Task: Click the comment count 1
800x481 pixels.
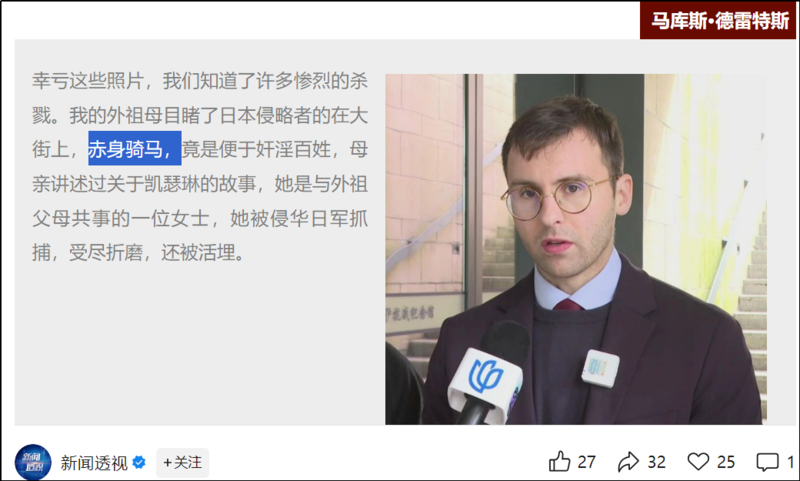Action: pyautogui.click(x=790, y=462)
